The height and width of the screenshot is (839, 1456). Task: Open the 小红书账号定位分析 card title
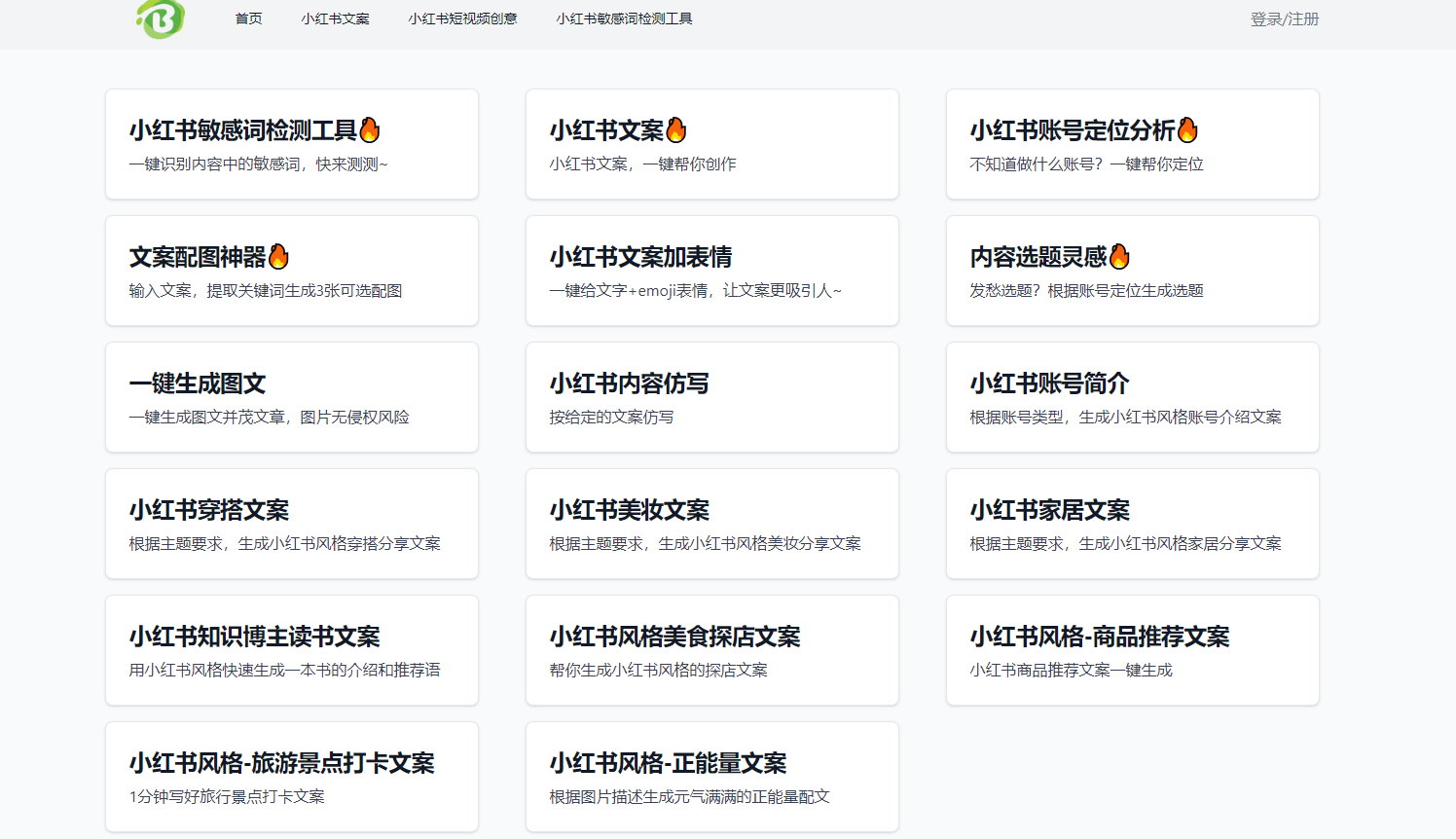pyautogui.click(x=1073, y=130)
